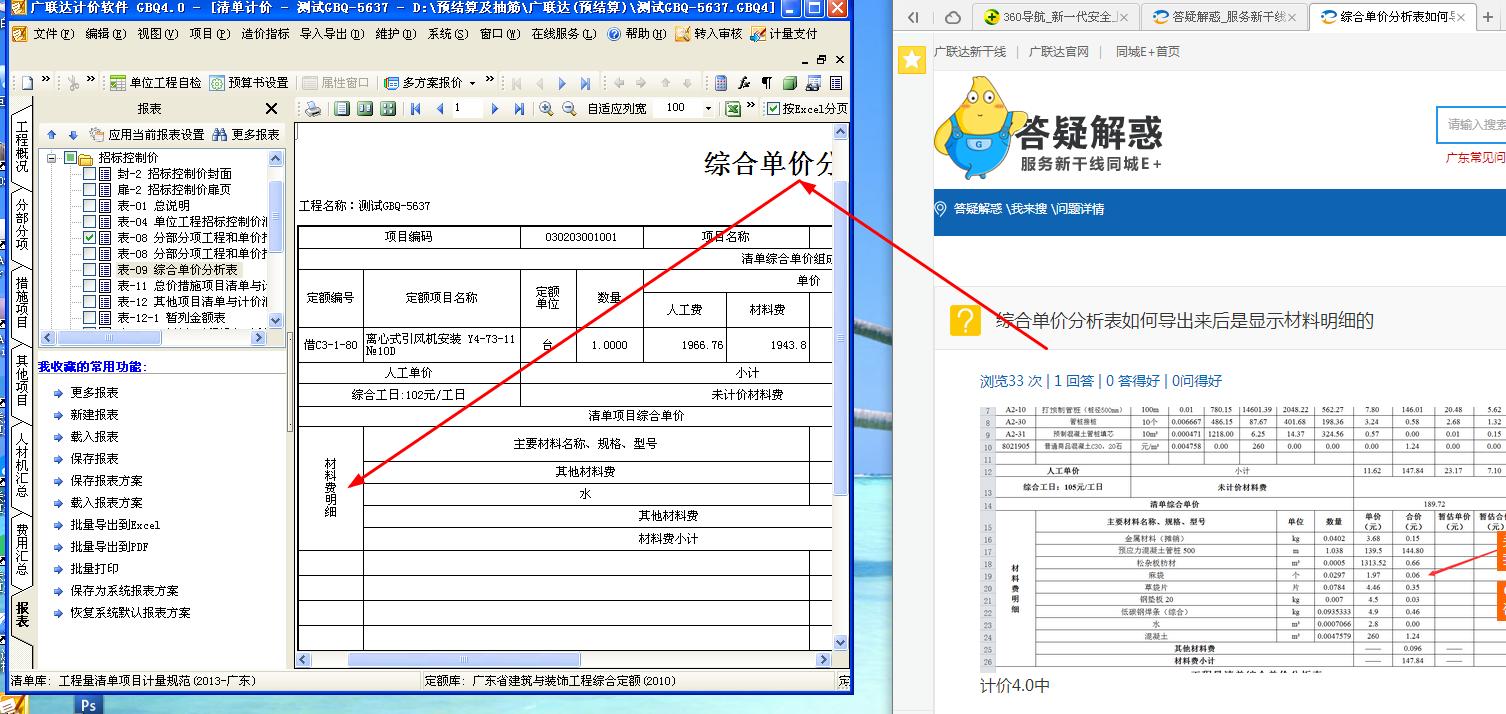
Task: Switch to 人材机汇总 side tab
Action: [22, 467]
